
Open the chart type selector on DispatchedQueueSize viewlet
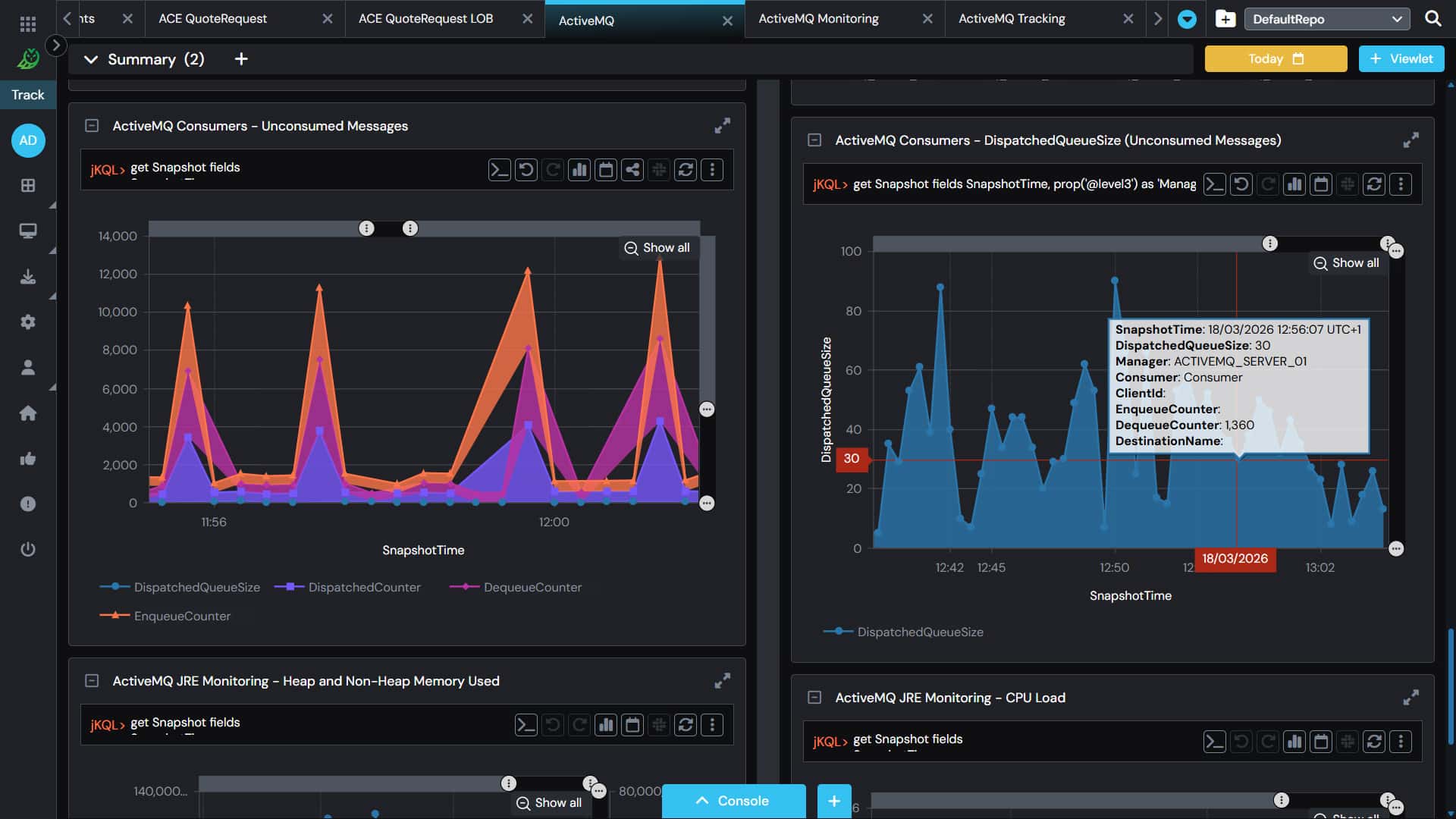(x=1294, y=184)
